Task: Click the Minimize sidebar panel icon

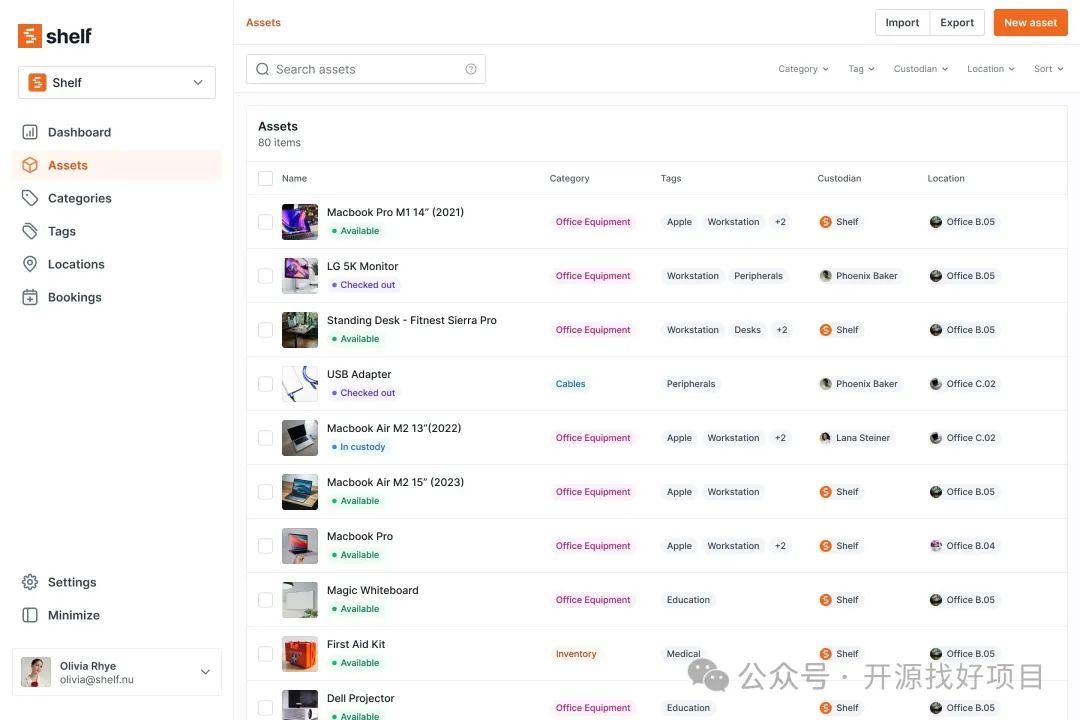Action: pyautogui.click(x=30, y=615)
